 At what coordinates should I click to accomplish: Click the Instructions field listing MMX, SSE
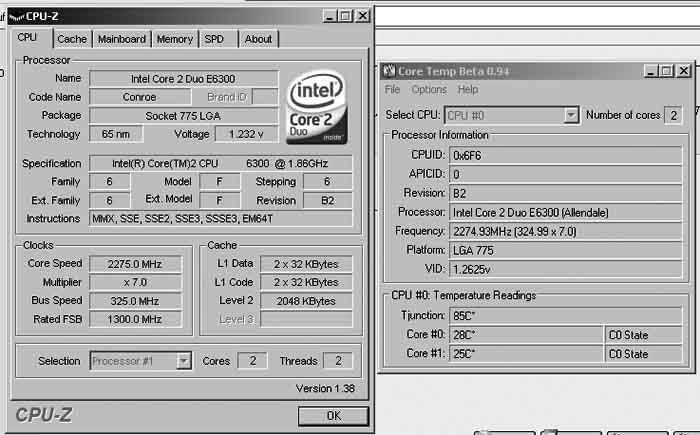coord(221,219)
